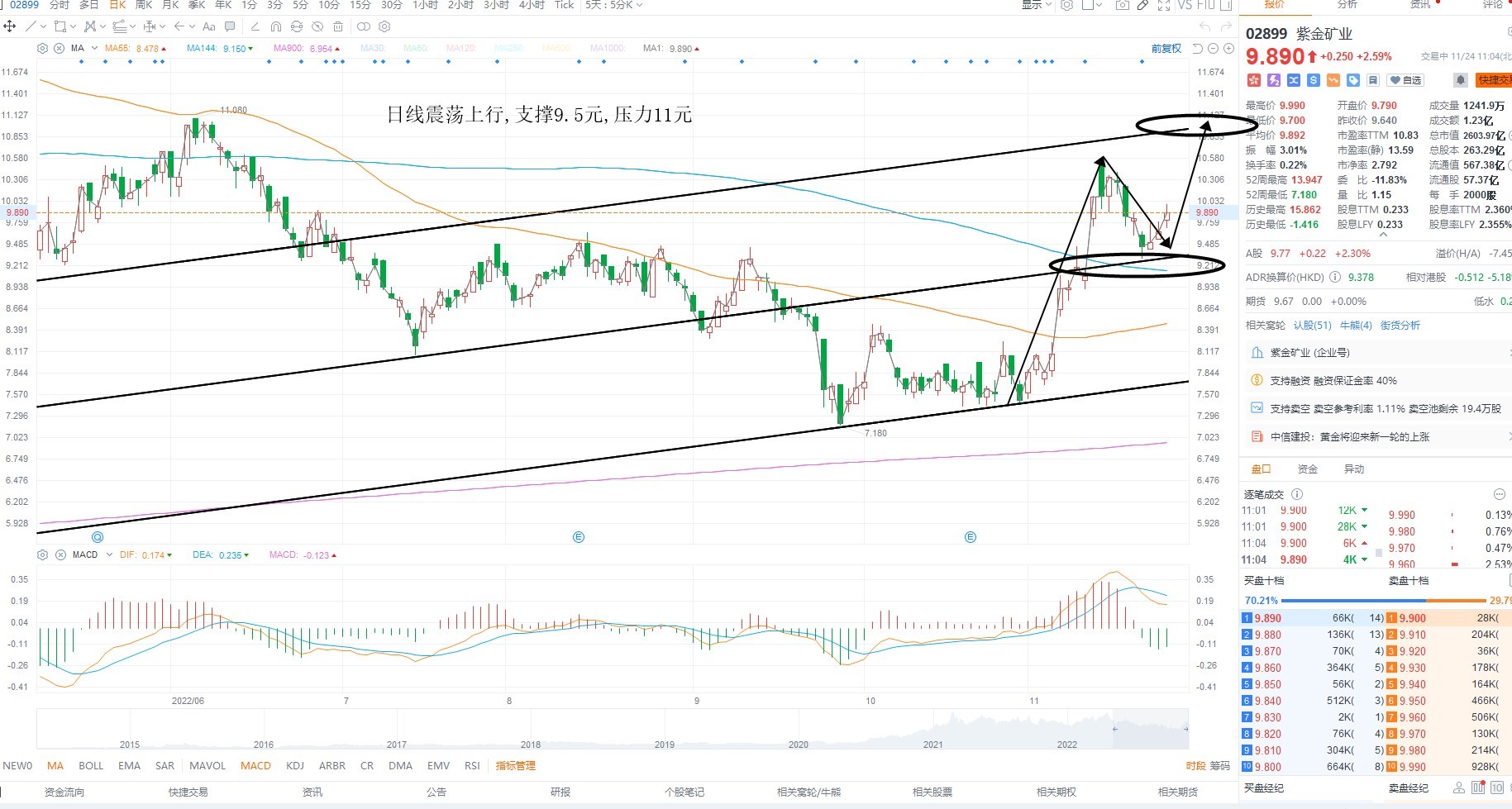Remove the MA indicator with X icon
This screenshot has width=1512, height=809.
(x=60, y=49)
